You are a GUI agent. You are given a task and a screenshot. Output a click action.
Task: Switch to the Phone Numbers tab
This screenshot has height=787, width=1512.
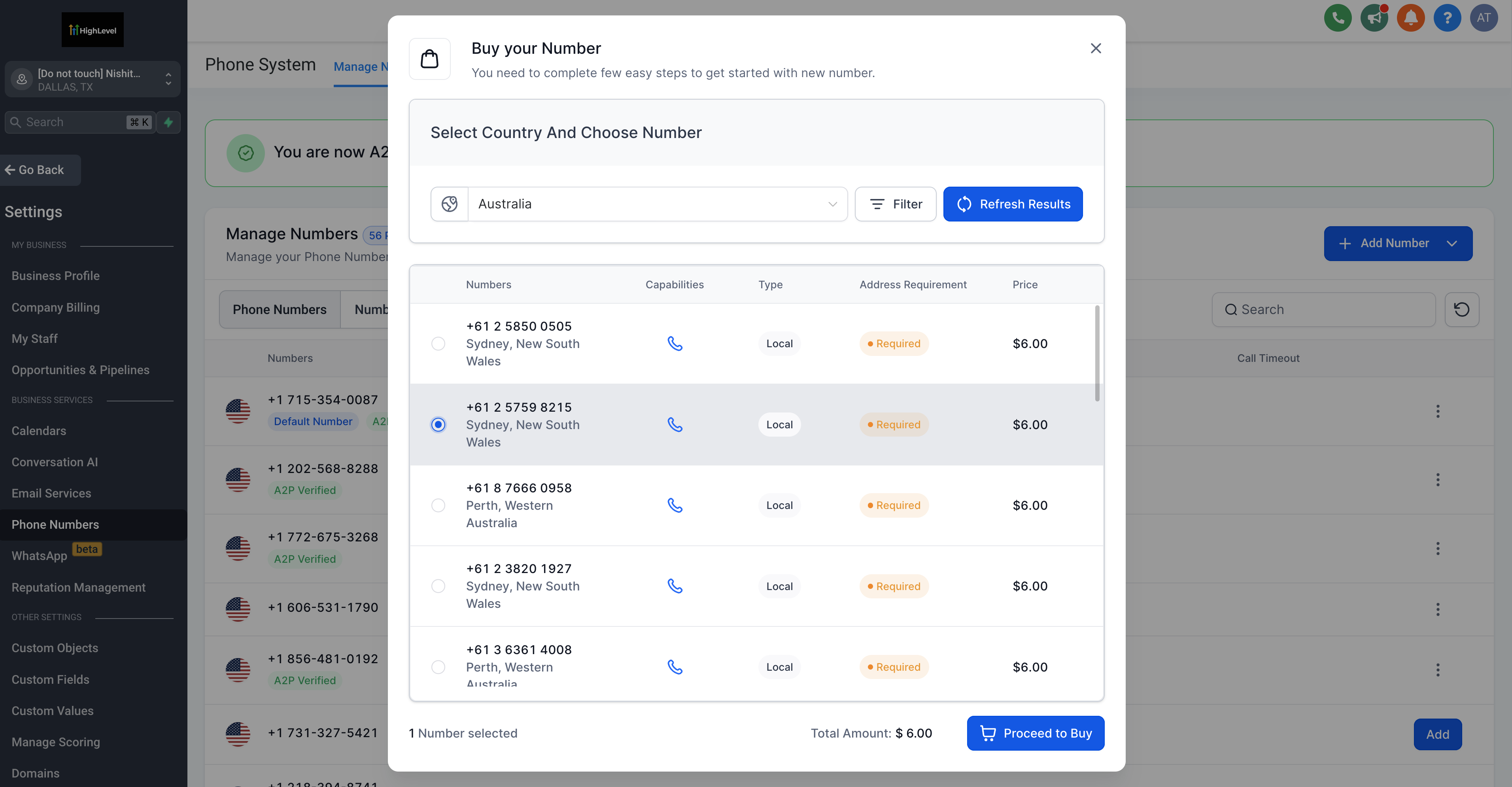[x=280, y=309]
